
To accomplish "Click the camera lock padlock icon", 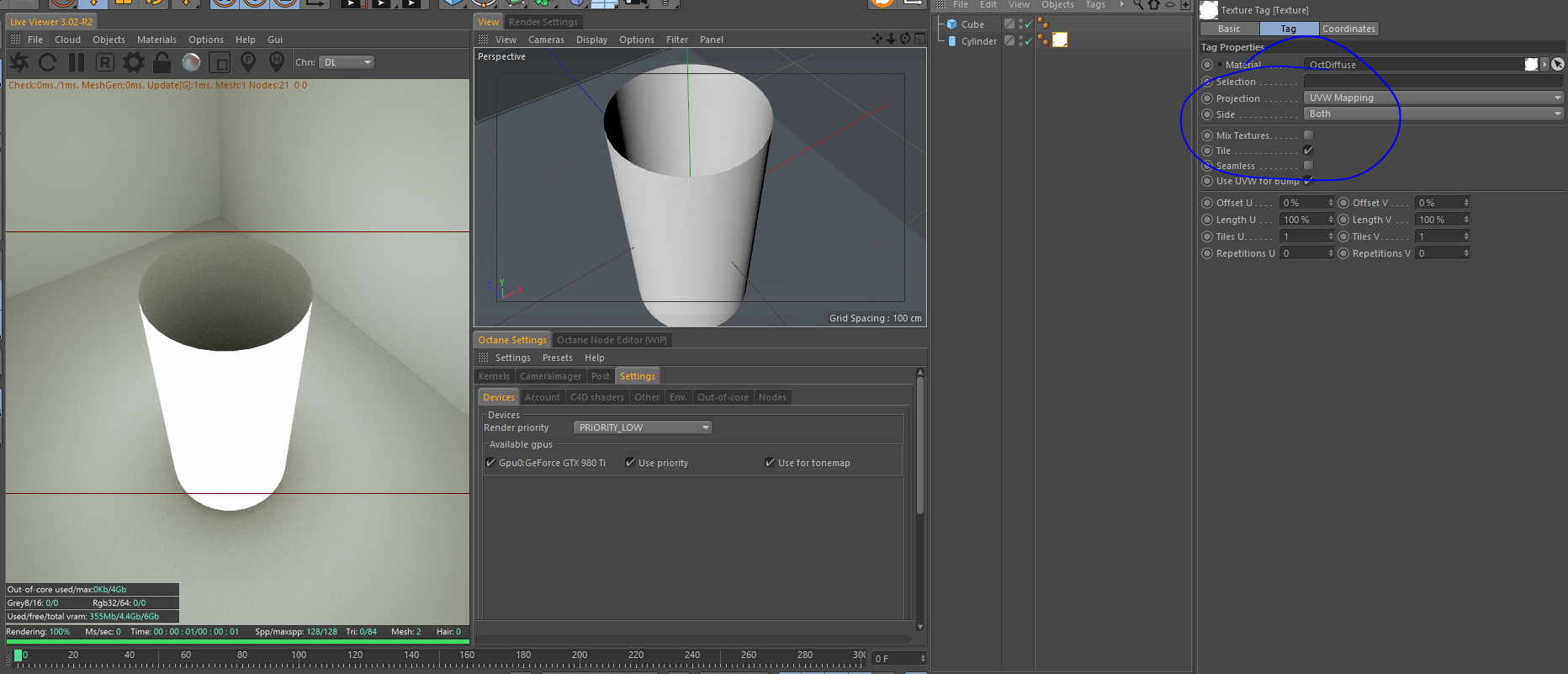I will point(162,62).
